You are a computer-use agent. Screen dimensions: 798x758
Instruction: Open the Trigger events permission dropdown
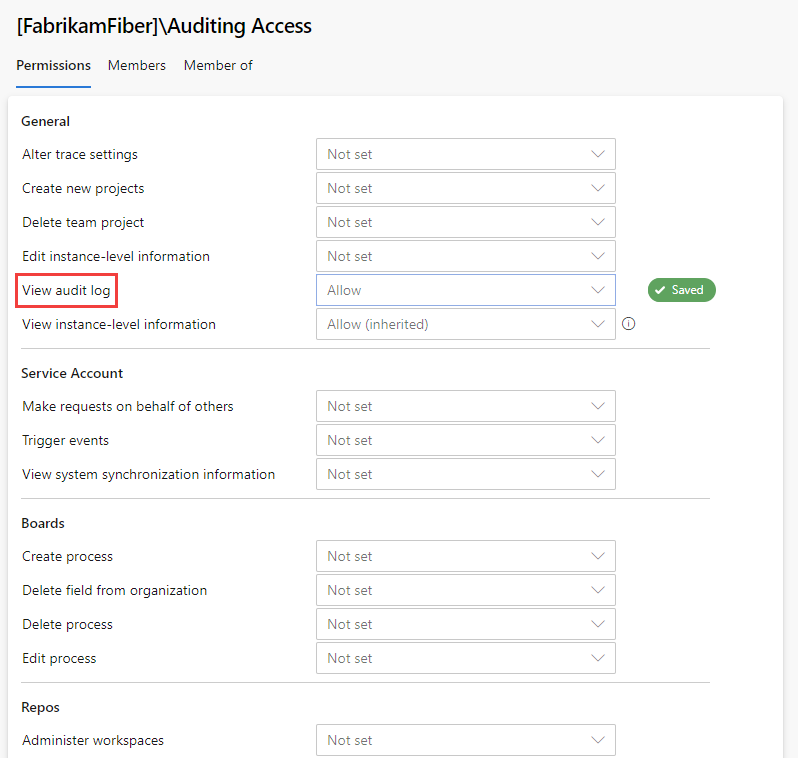pos(465,440)
